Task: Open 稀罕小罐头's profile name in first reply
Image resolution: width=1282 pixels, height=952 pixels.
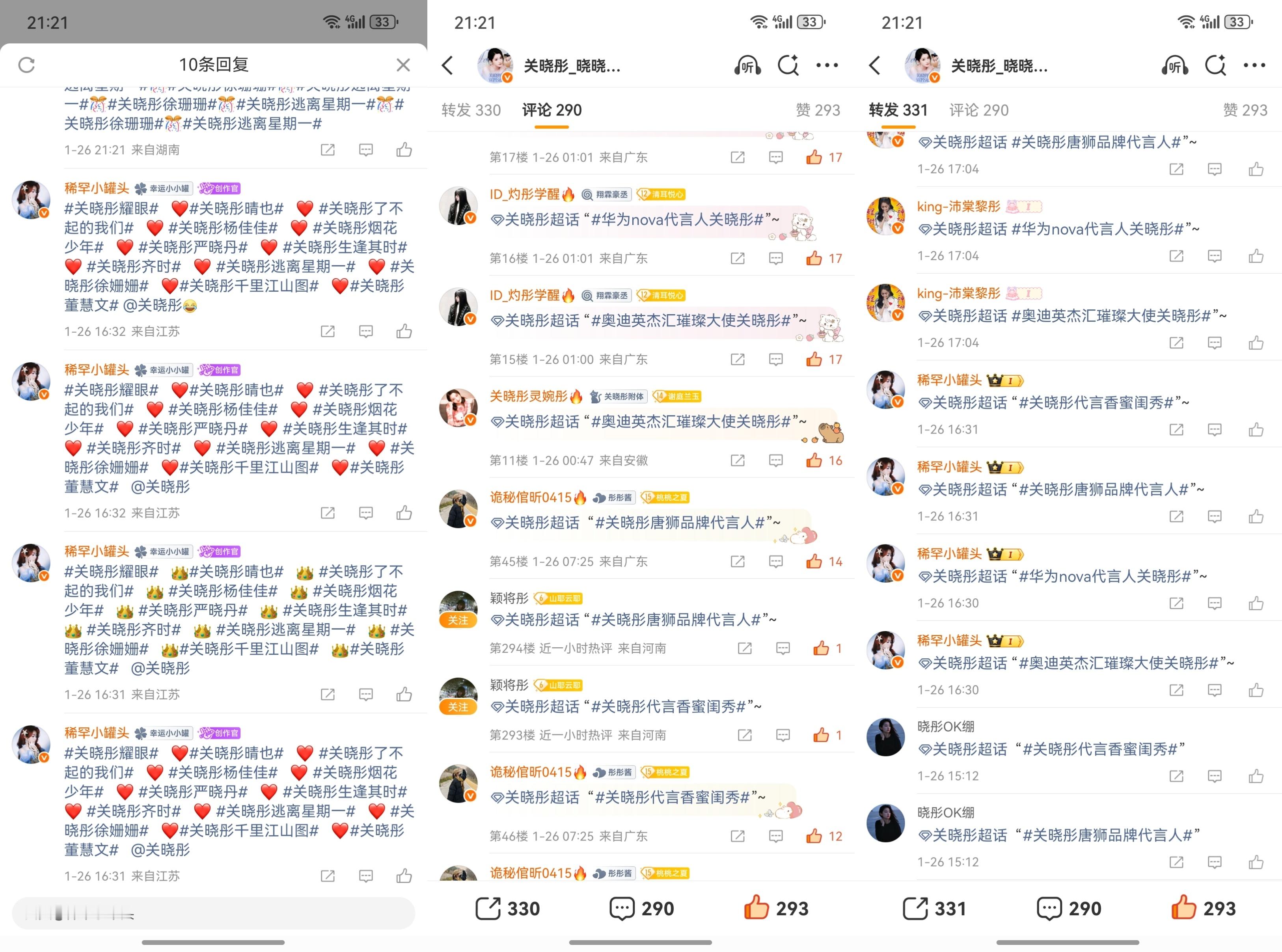Action: click(97, 188)
